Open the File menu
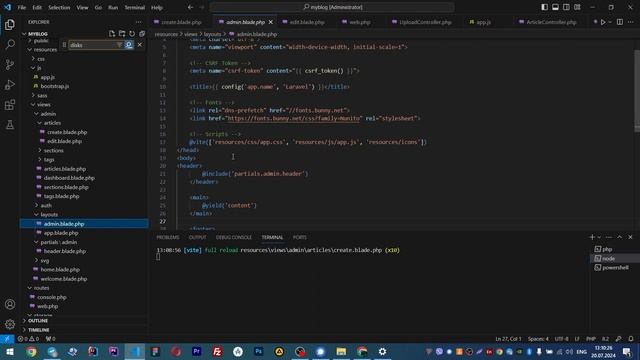The width and height of the screenshot is (640, 360). click(x=22, y=7)
